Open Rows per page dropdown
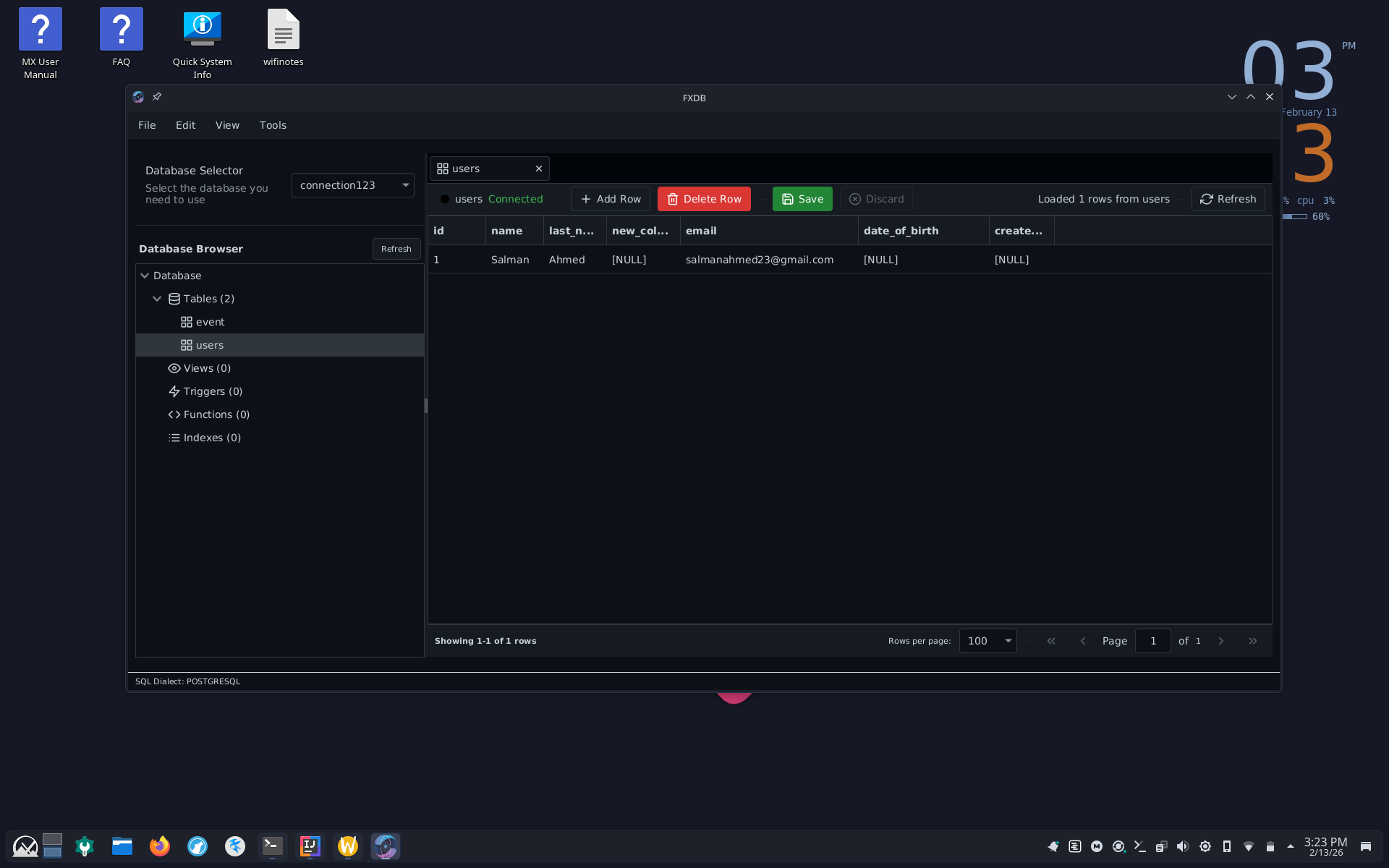The image size is (1389, 868). (x=987, y=641)
